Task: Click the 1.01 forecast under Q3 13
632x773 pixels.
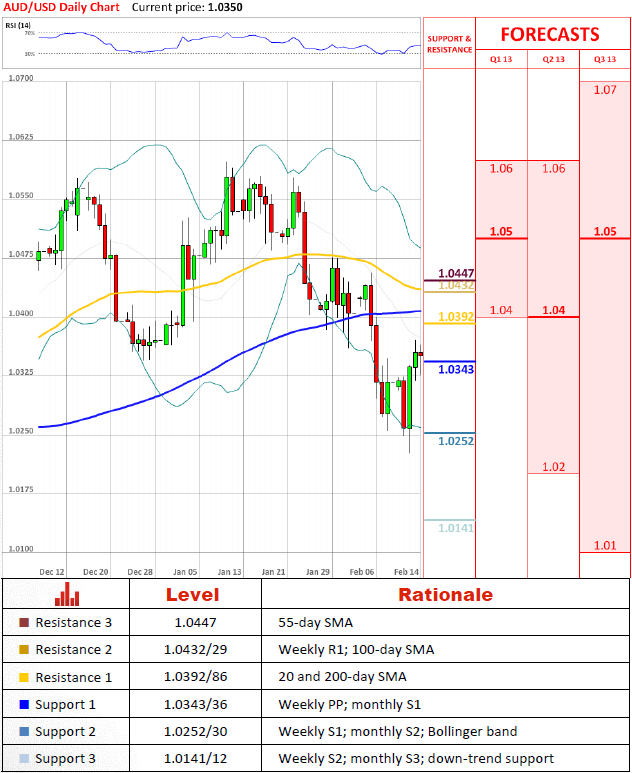Action: pyautogui.click(x=605, y=545)
